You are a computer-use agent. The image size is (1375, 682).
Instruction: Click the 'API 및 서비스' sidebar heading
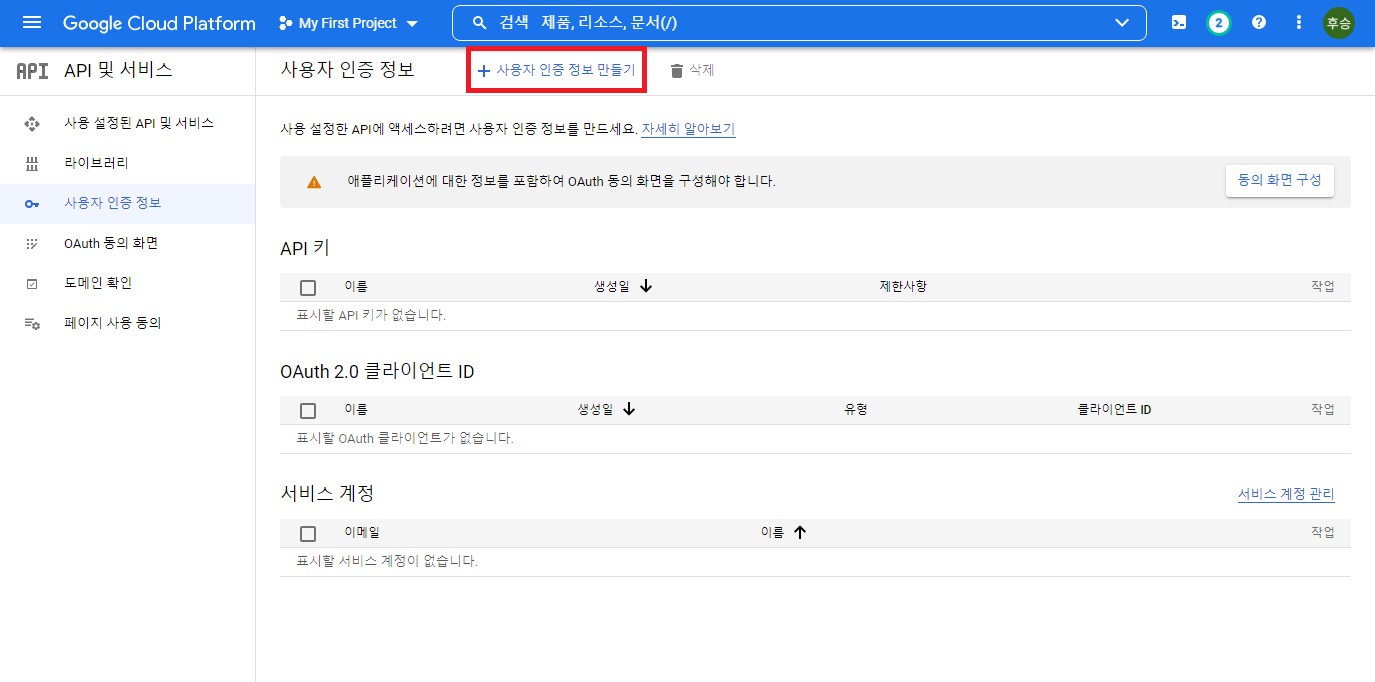point(118,70)
